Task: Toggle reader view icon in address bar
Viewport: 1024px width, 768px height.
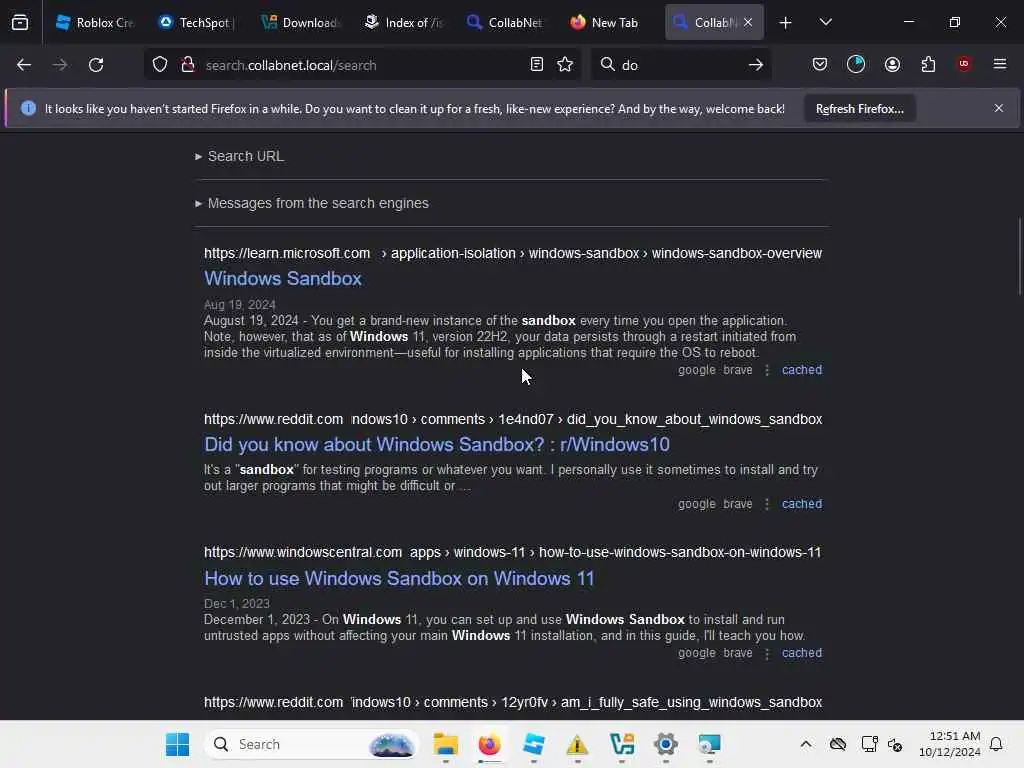Action: point(537,65)
